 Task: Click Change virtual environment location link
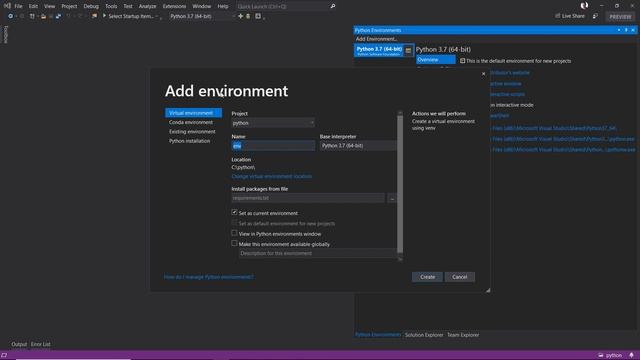pyautogui.click(x=272, y=176)
